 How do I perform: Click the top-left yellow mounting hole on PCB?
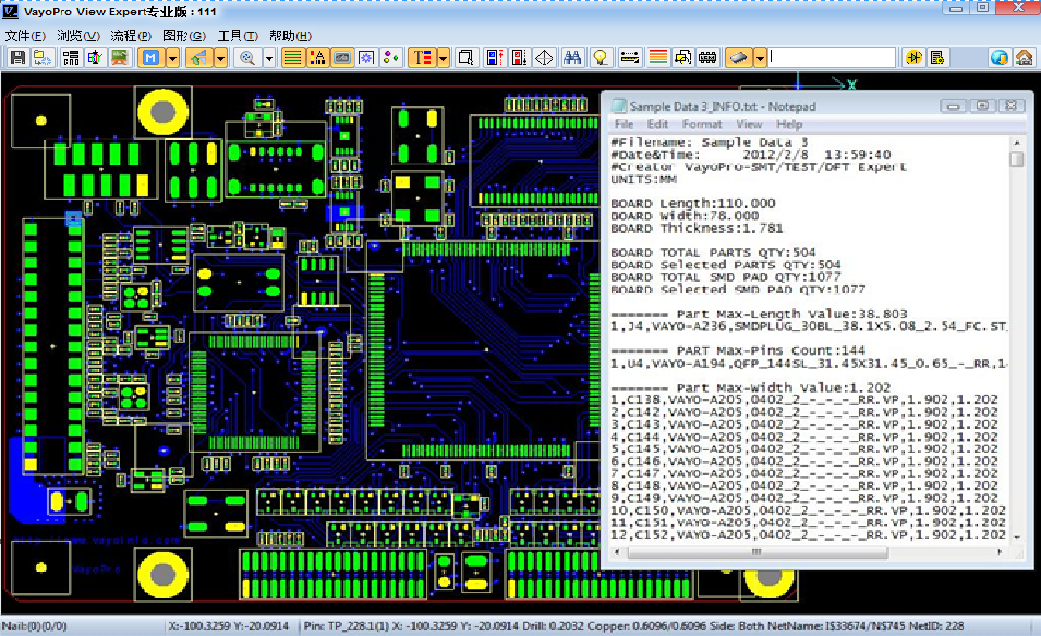163,112
